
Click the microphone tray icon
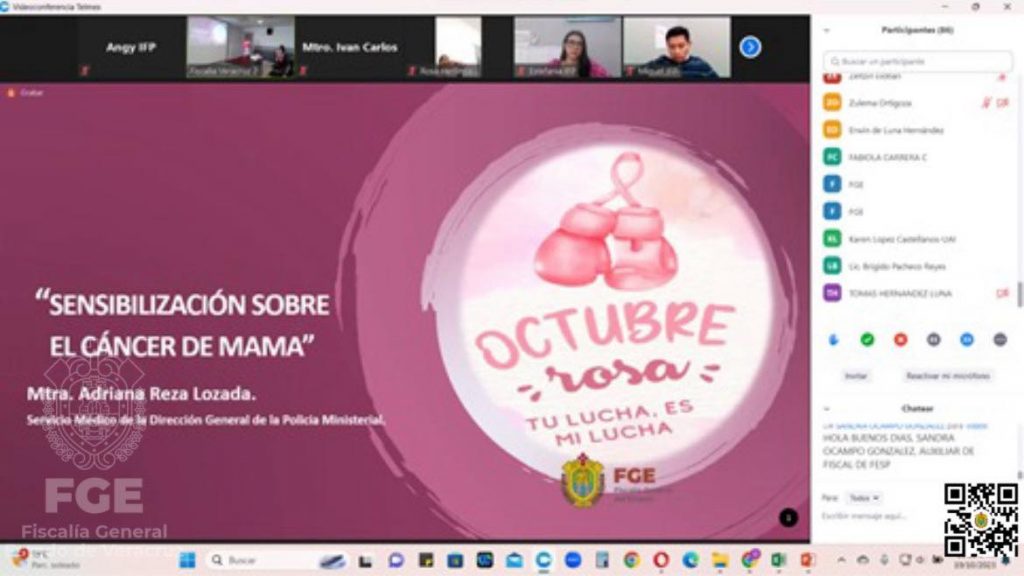[884, 560]
